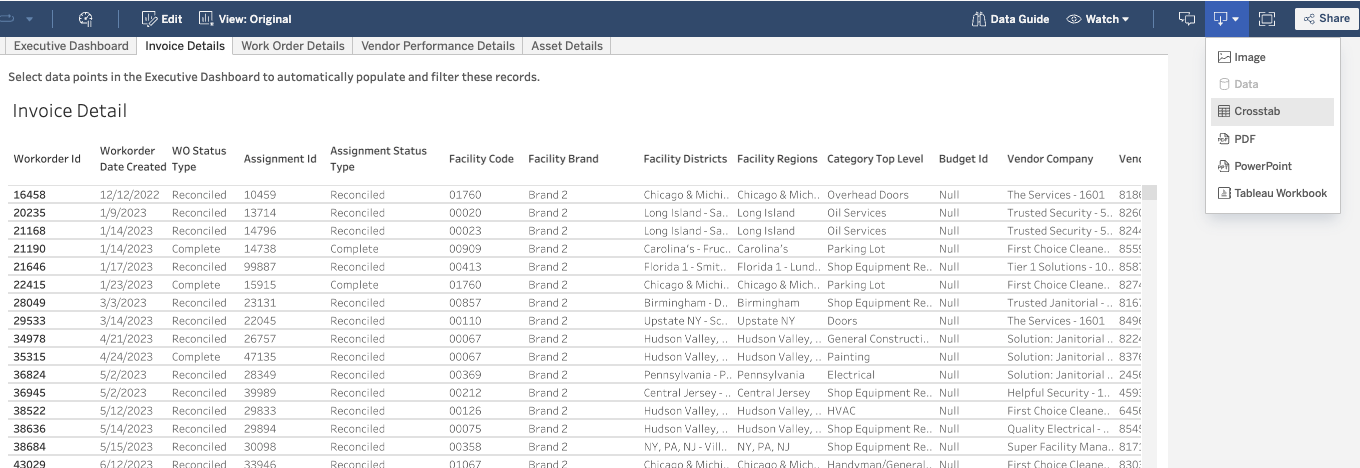Click the Doors category cell

(842, 321)
